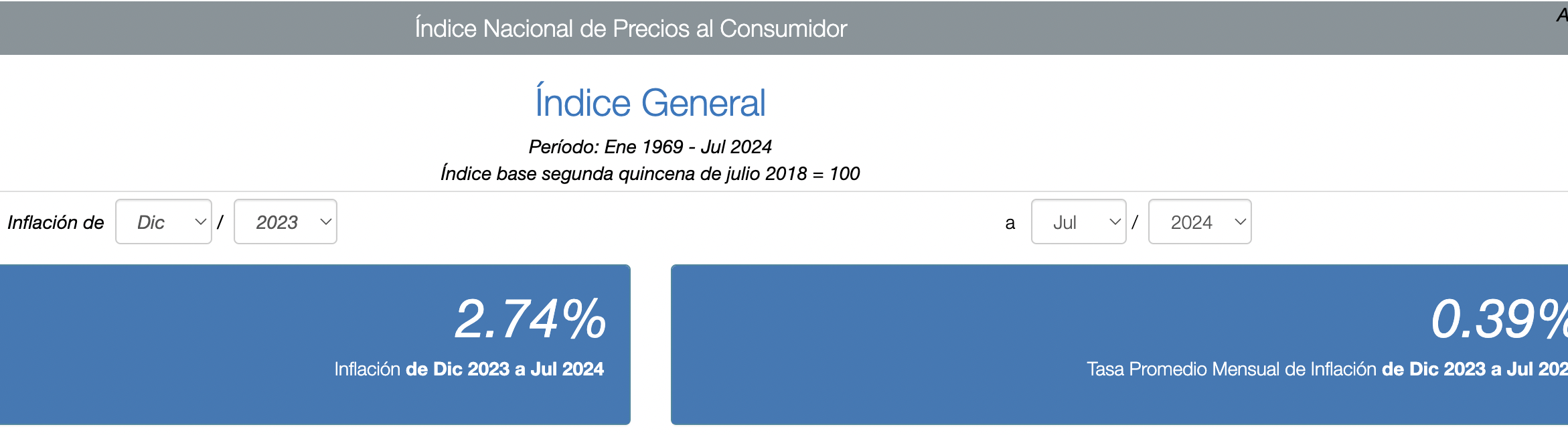1568x435 pixels.
Task: Click the chevron arrow in 2023 selector
Action: (325, 222)
